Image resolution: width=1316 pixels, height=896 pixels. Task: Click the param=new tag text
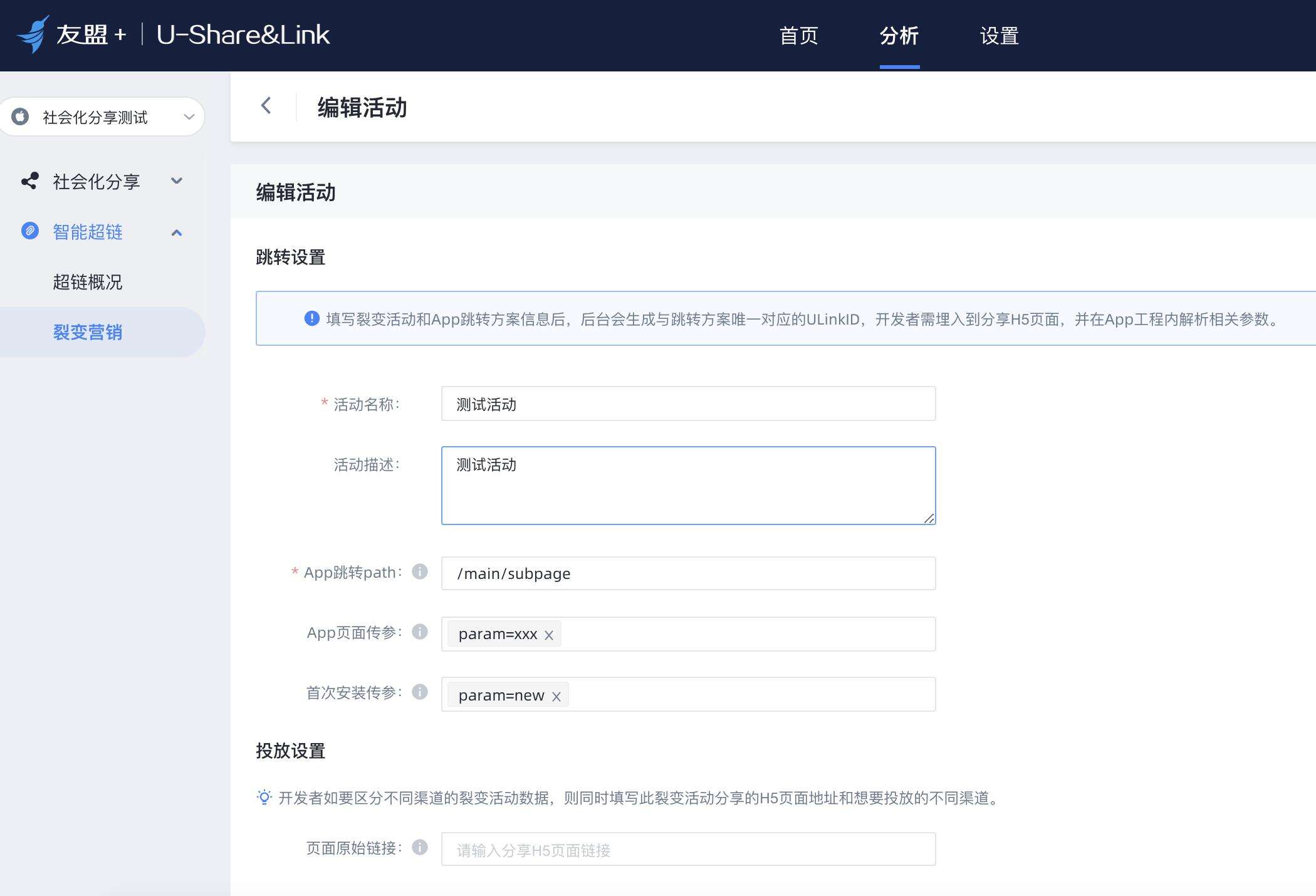click(x=501, y=695)
